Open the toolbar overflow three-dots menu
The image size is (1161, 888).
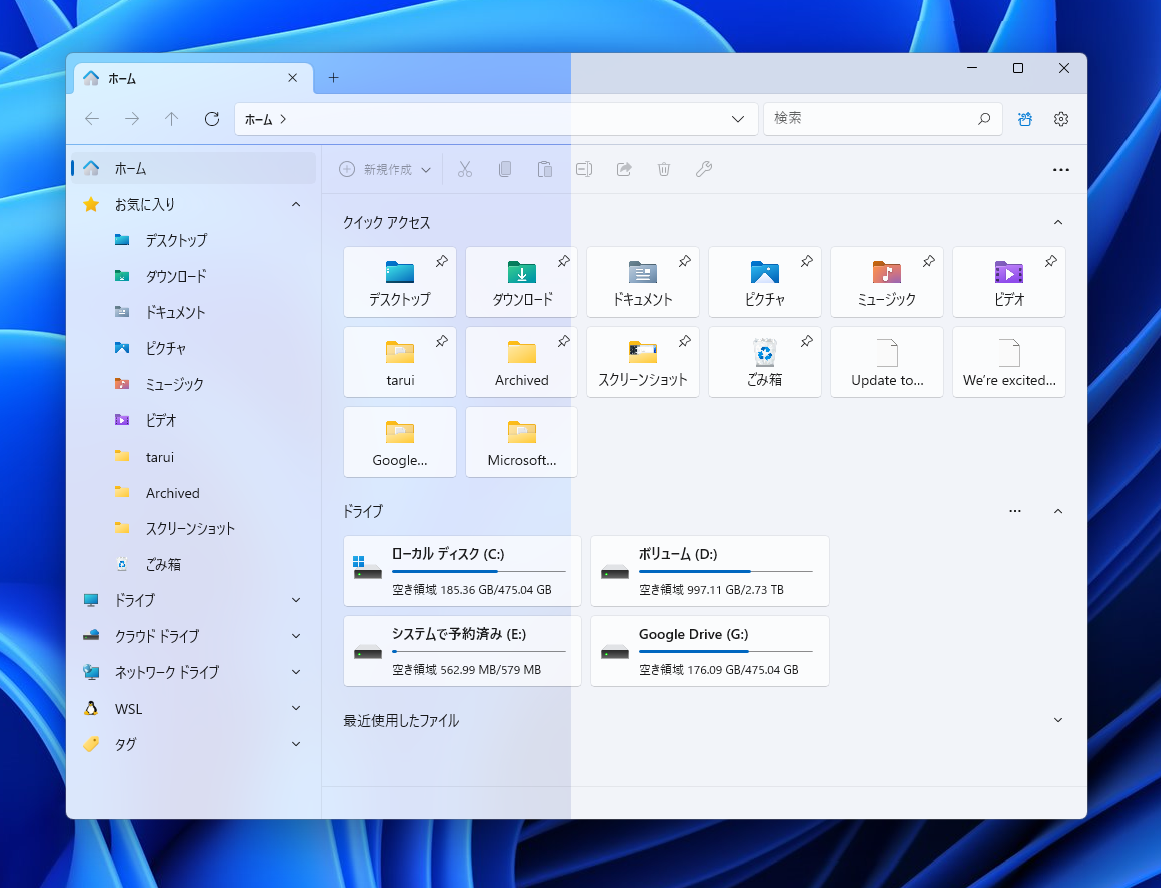[x=1061, y=170]
